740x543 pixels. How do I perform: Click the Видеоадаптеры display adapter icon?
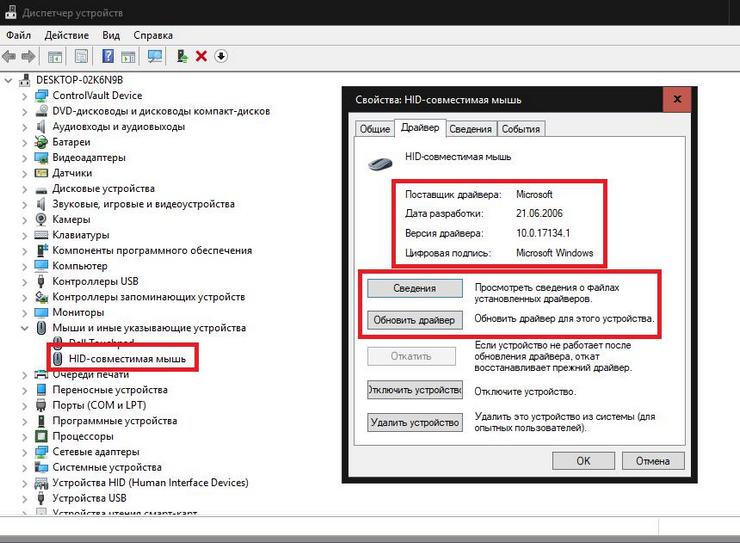tap(42, 158)
